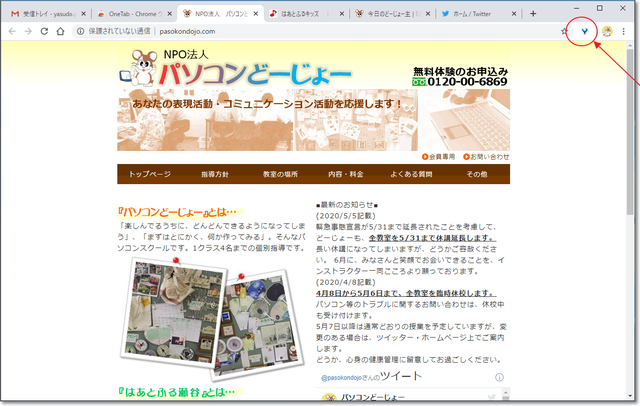Click the お問い合わせ link

[489, 157]
